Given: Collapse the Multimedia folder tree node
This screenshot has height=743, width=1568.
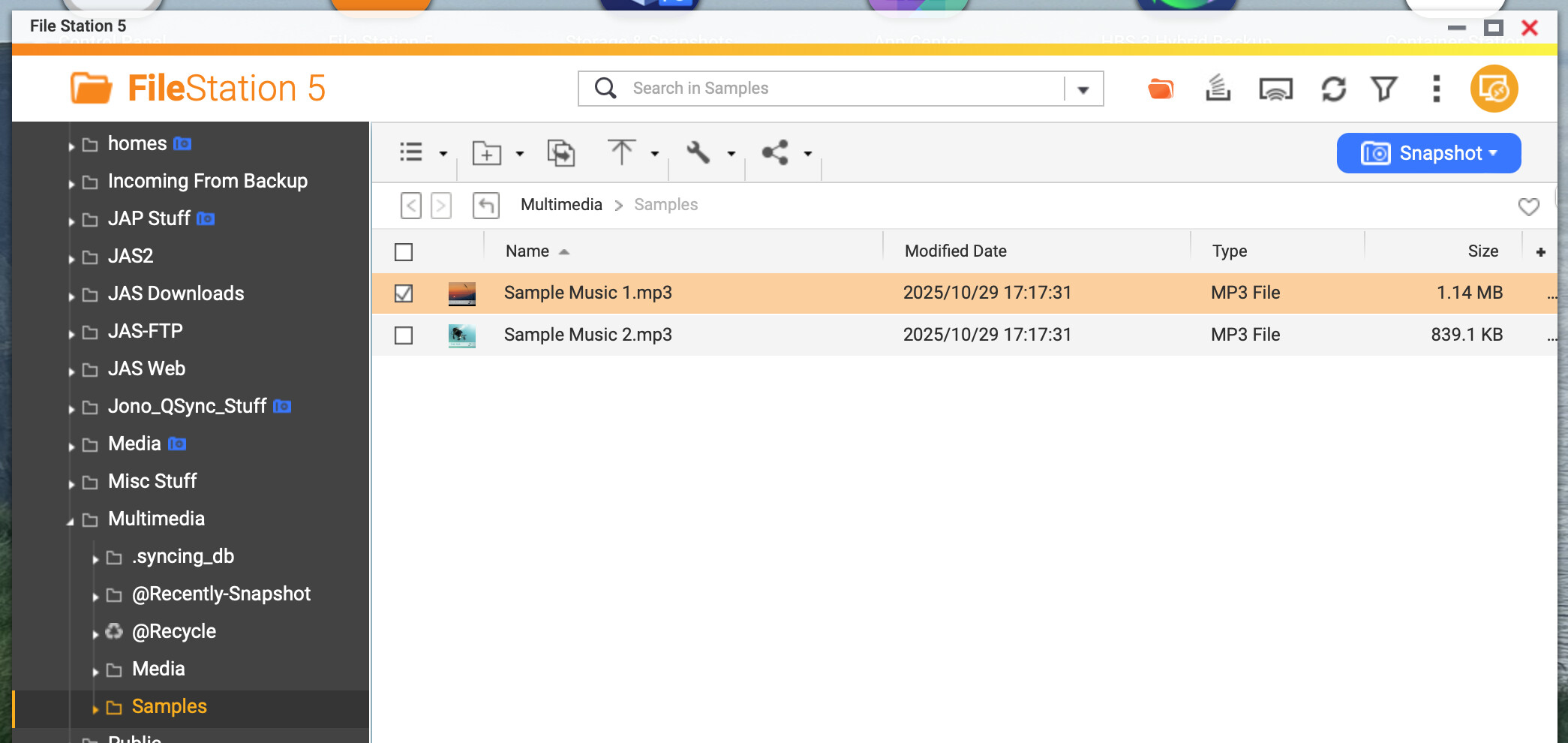Looking at the screenshot, I should (71, 521).
